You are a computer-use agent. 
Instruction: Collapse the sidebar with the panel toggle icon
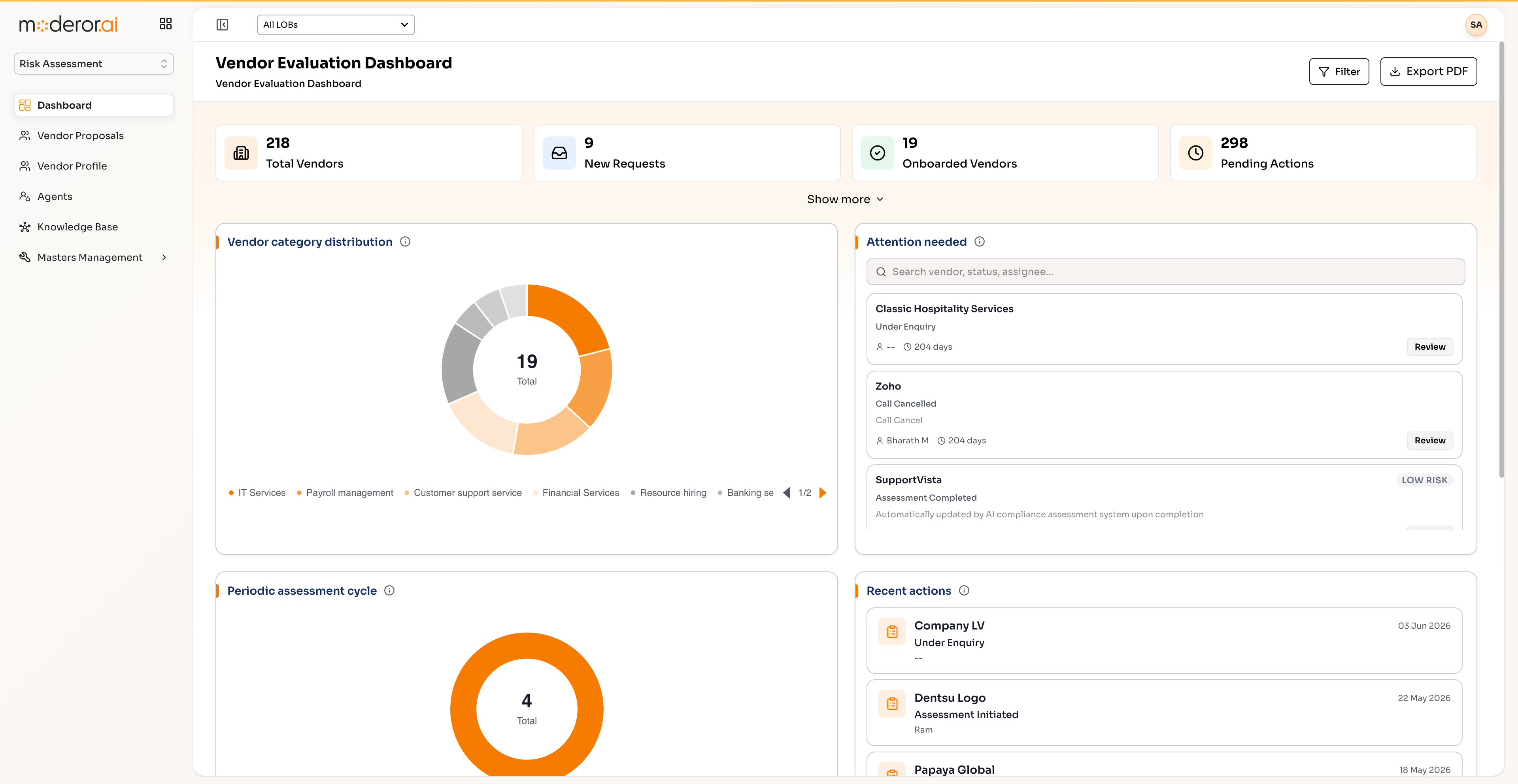(x=222, y=25)
